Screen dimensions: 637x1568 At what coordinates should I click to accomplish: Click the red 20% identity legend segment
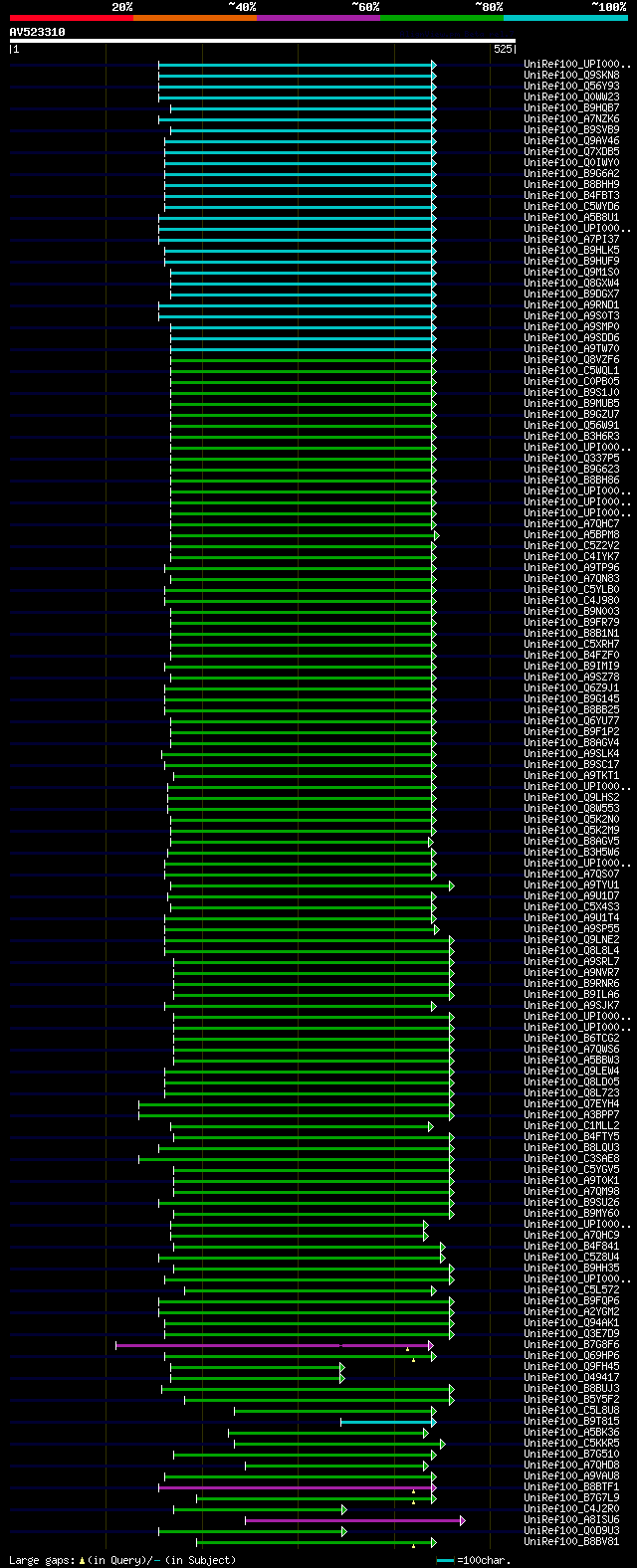coord(72,18)
